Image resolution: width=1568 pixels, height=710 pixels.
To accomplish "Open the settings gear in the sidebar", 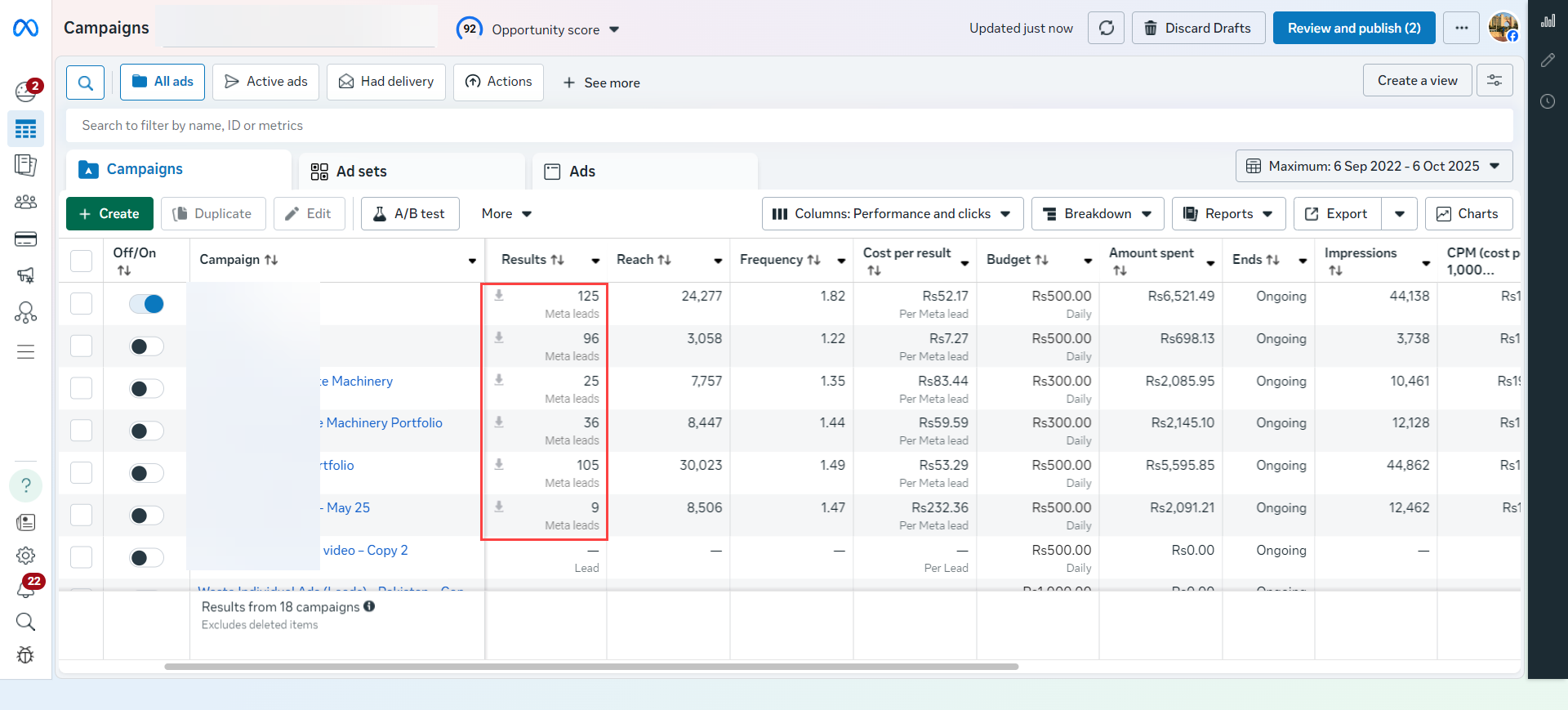I will (25, 556).
